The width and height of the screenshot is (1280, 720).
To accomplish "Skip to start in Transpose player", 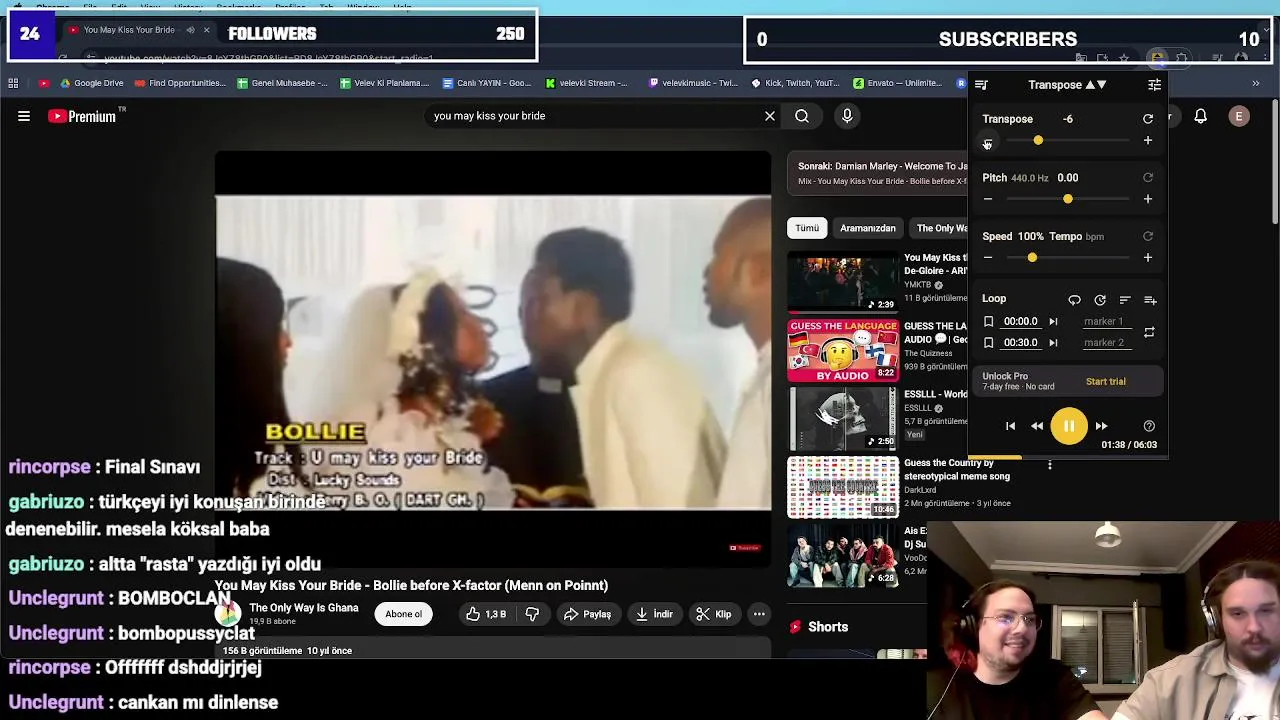I will (1010, 427).
